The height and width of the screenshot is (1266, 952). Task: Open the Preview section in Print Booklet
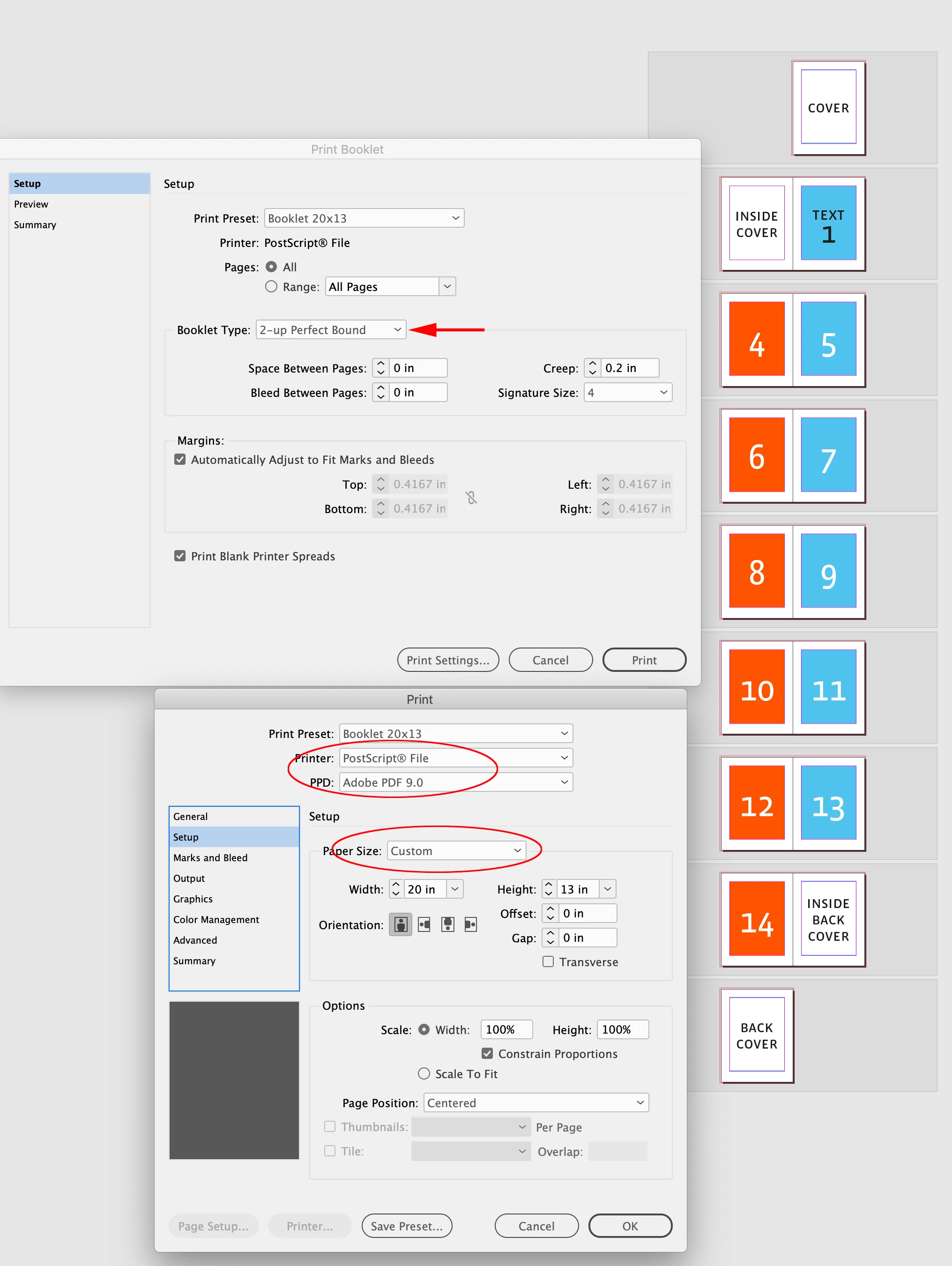tap(31, 204)
